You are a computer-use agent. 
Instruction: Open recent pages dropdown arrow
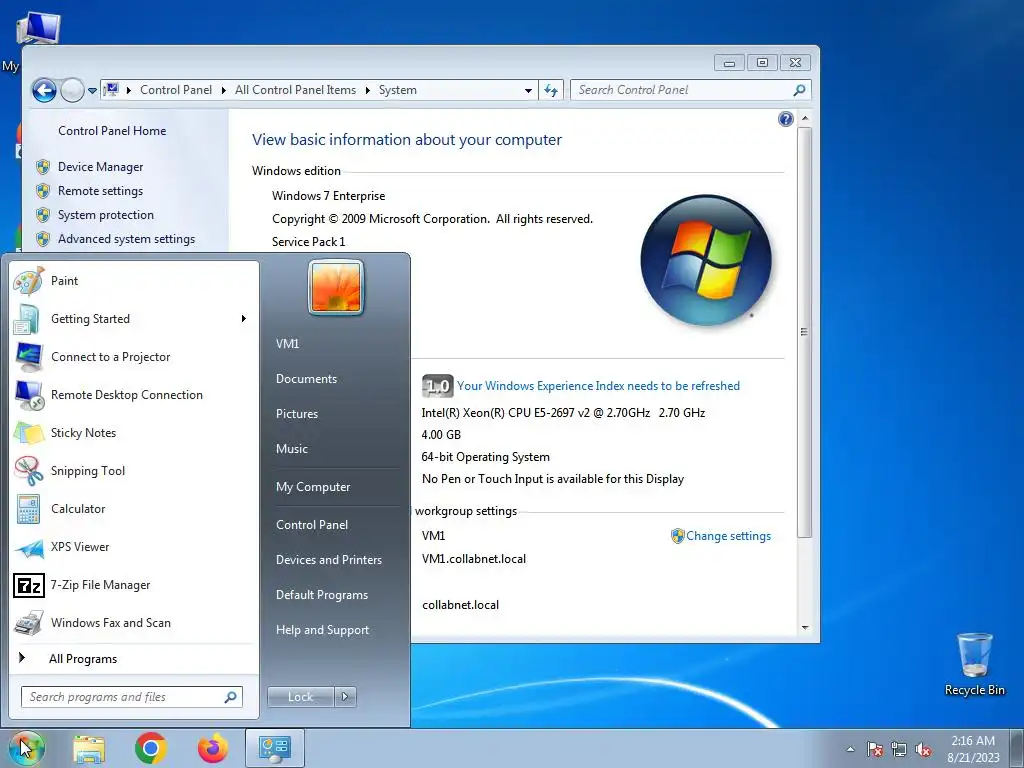pyautogui.click(x=92, y=91)
